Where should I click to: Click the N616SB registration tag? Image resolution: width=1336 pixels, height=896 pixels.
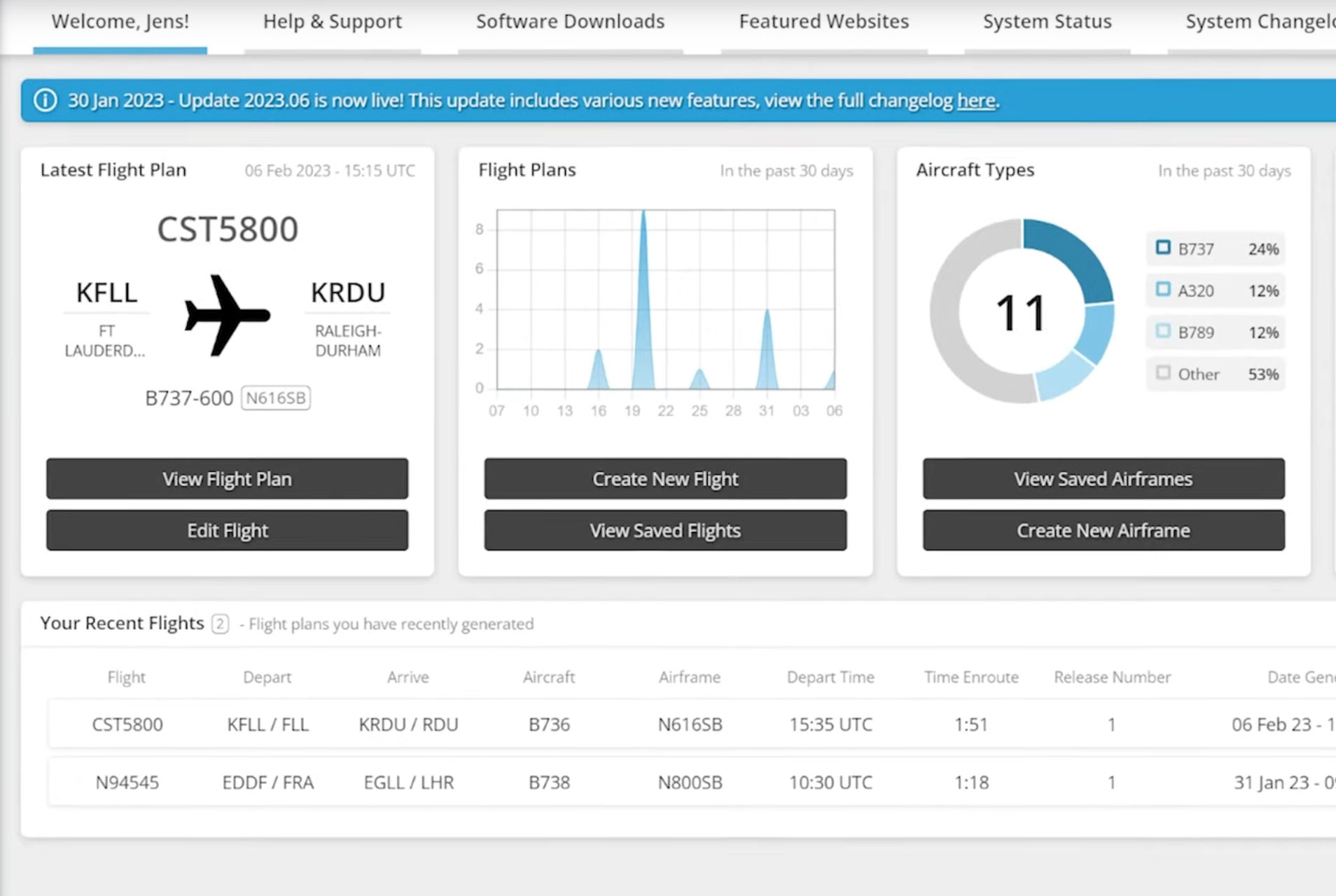tap(275, 398)
